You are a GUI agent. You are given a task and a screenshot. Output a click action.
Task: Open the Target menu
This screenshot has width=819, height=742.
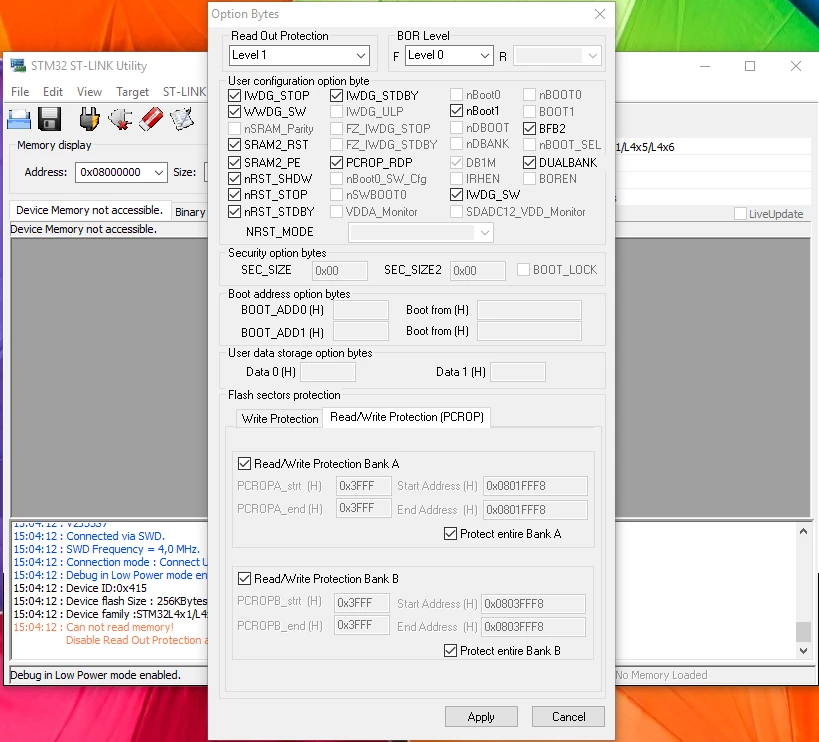coord(132,92)
